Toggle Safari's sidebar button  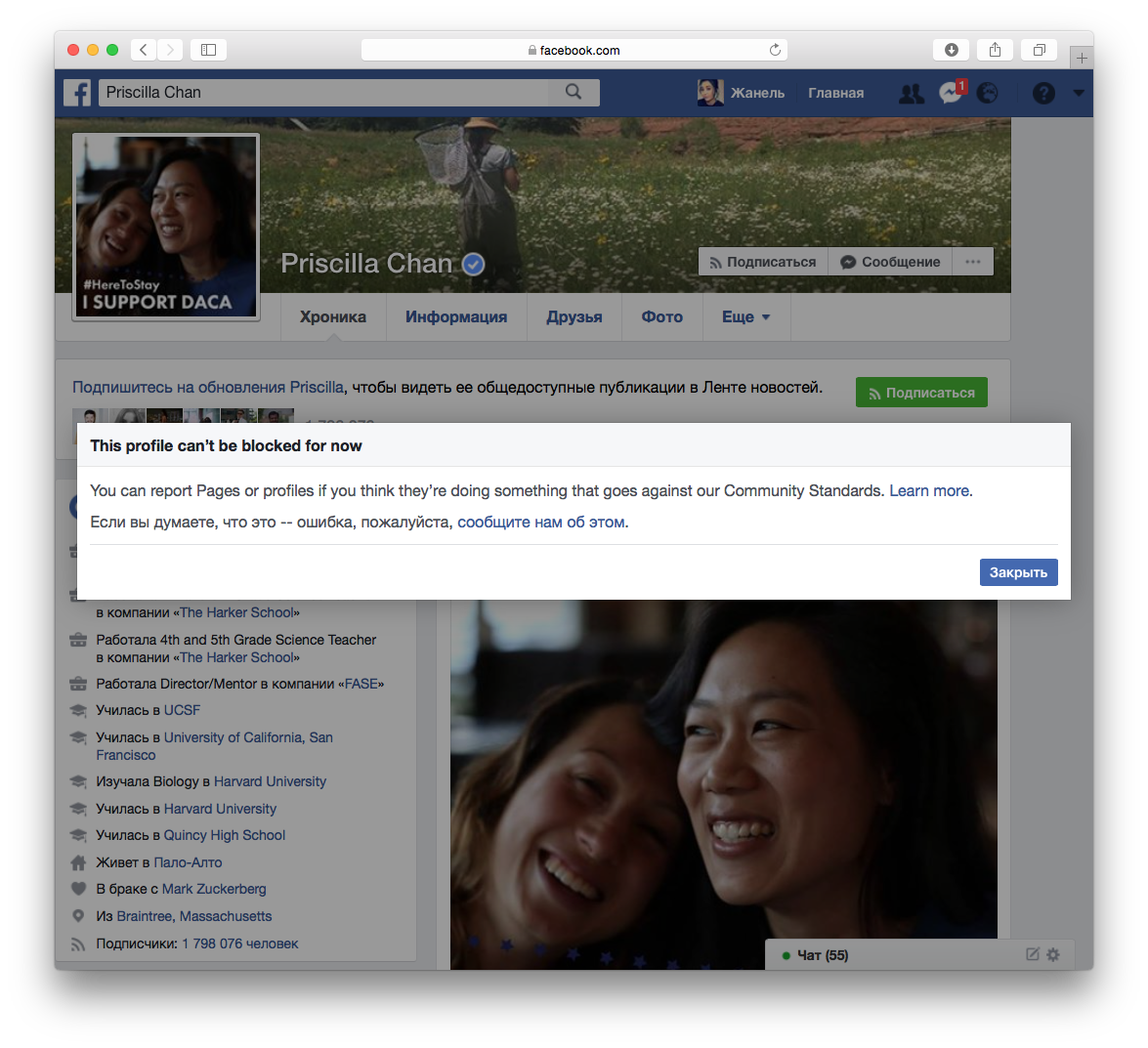(x=209, y=50)
